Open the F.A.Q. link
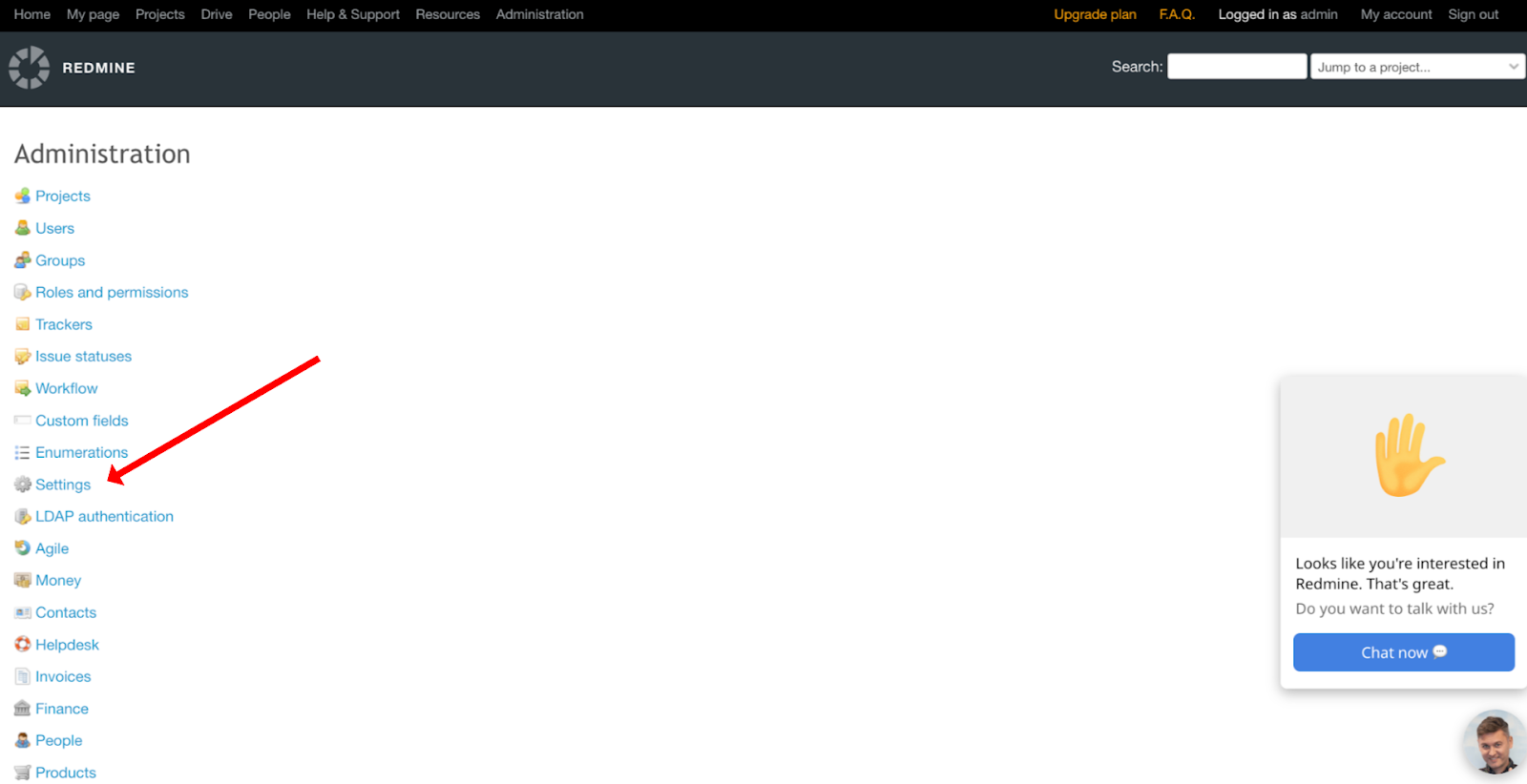The height and width of the screenshot is (784, 1527). click(1177, 14)
